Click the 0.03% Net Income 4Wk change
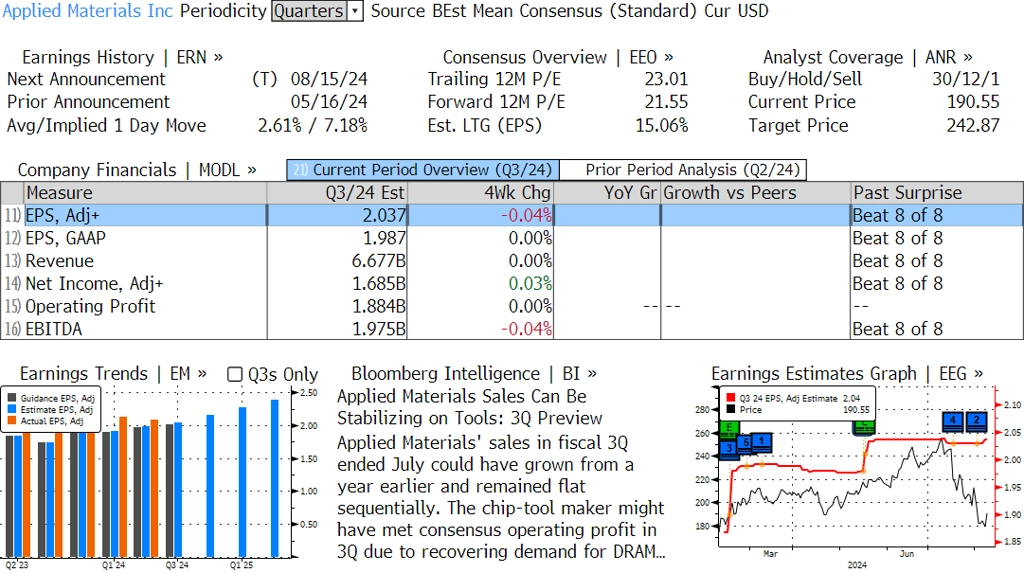This screenshot has height=573, width=1024. 530,284
